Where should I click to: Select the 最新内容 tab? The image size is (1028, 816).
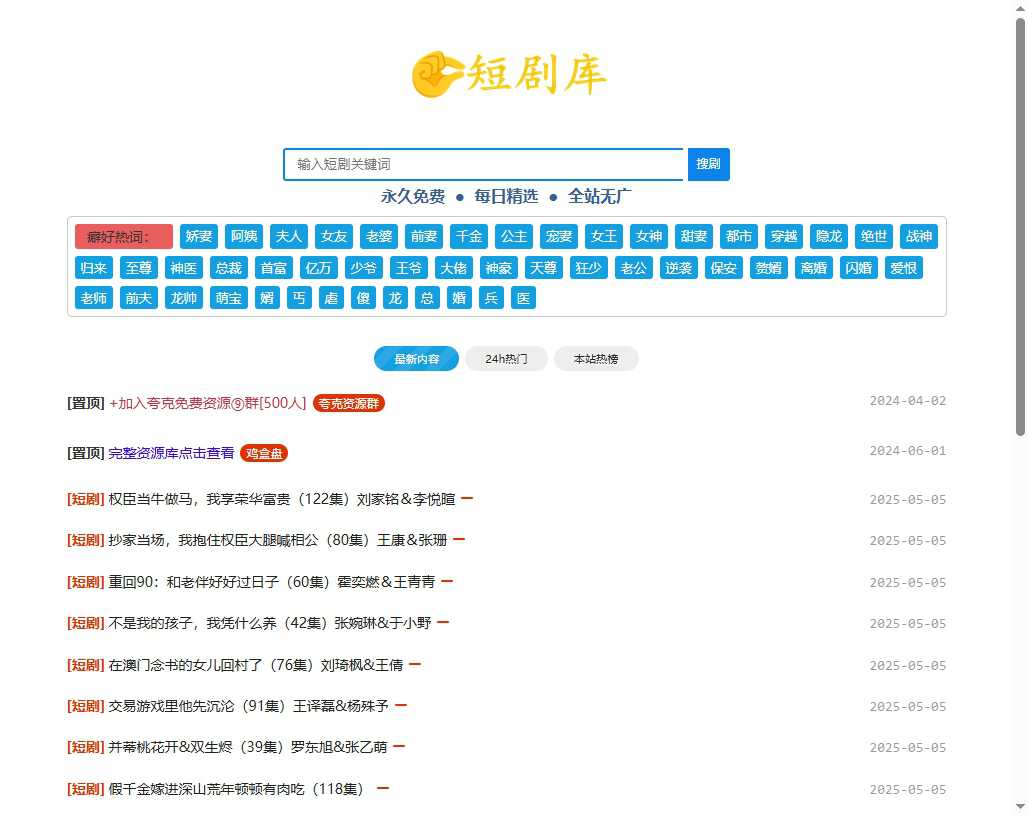(416, 358)
